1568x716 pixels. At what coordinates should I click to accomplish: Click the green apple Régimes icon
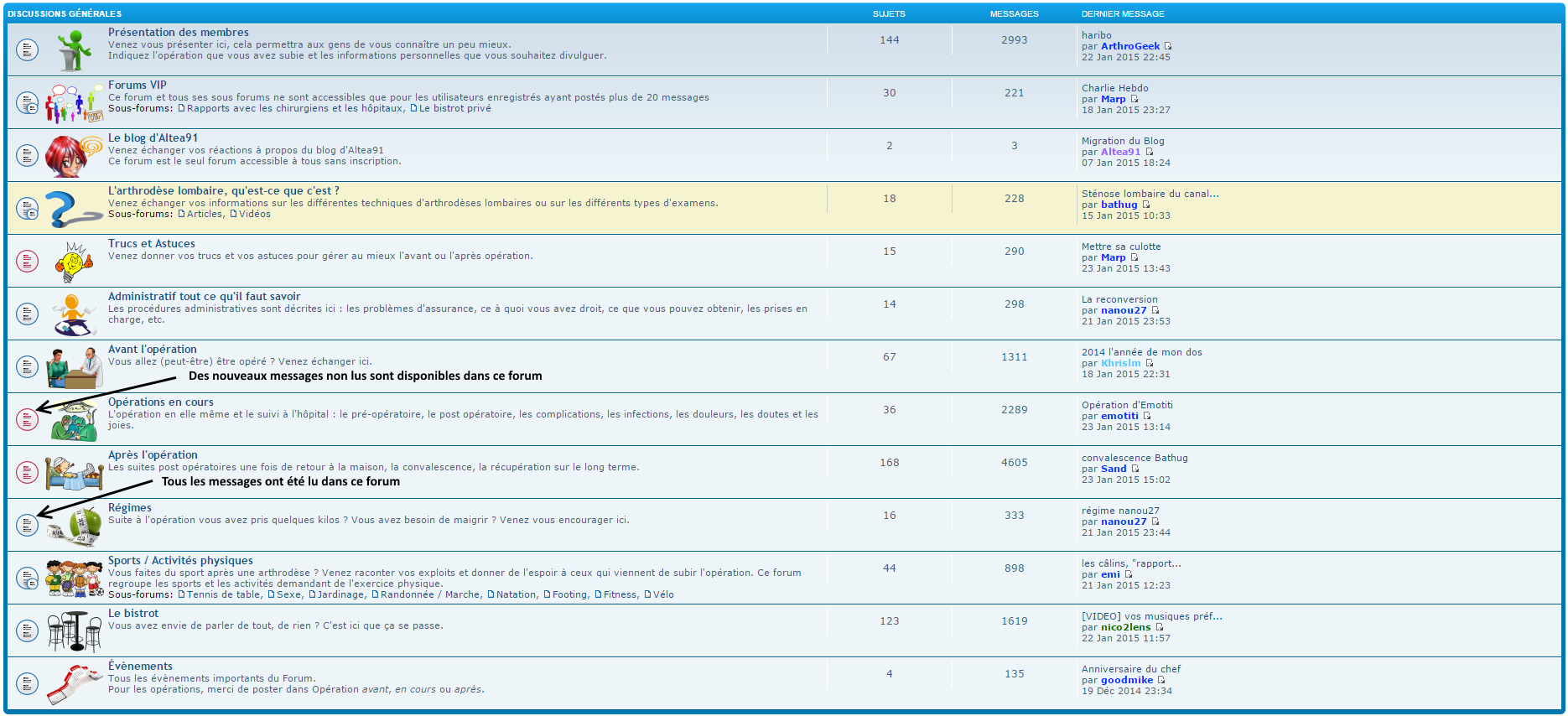[x=75, y=527]
